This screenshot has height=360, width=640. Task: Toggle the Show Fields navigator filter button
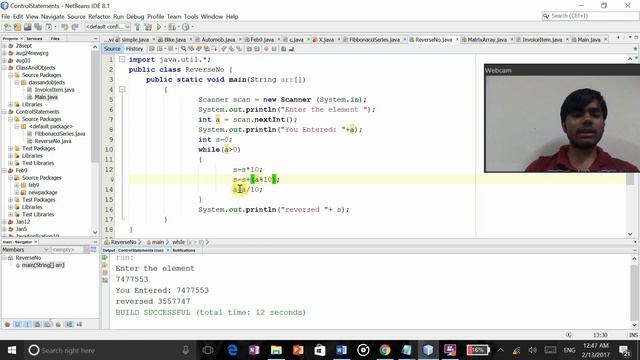(x=17, y=324)
